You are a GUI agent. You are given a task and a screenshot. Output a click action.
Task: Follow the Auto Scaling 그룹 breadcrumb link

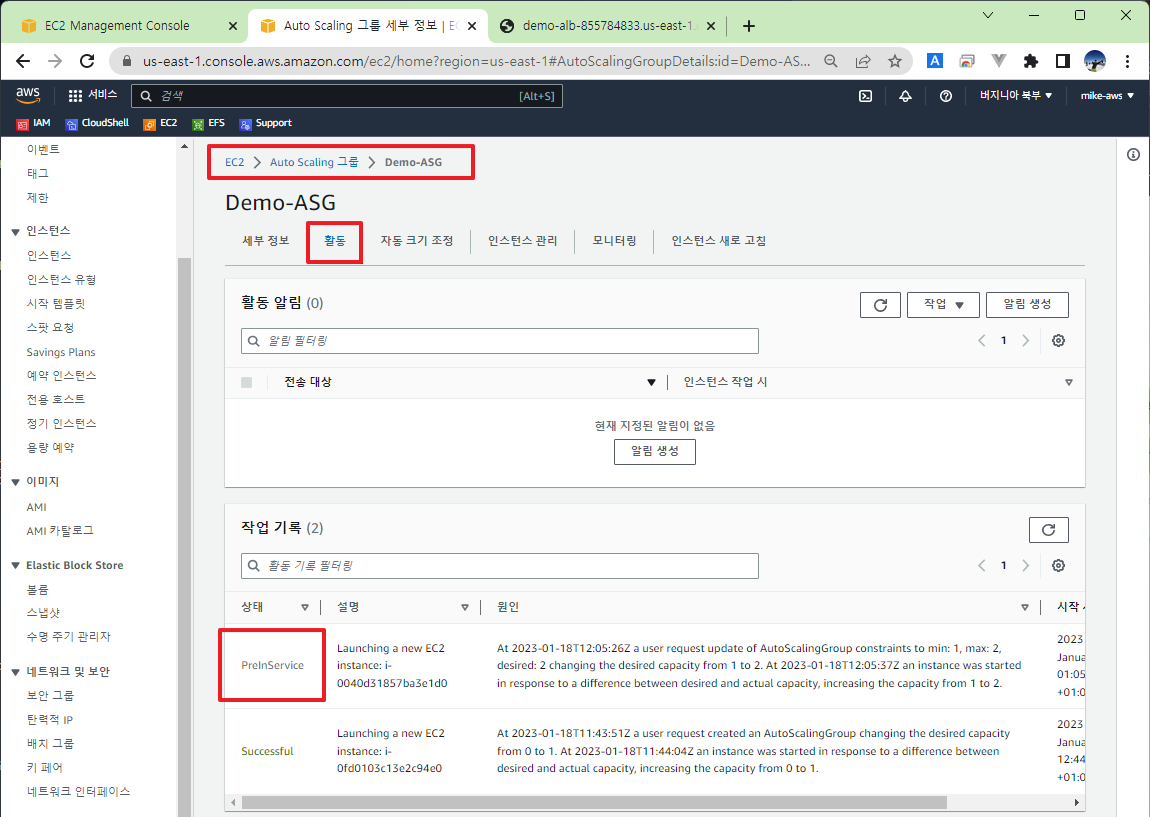tap(314, 162)
